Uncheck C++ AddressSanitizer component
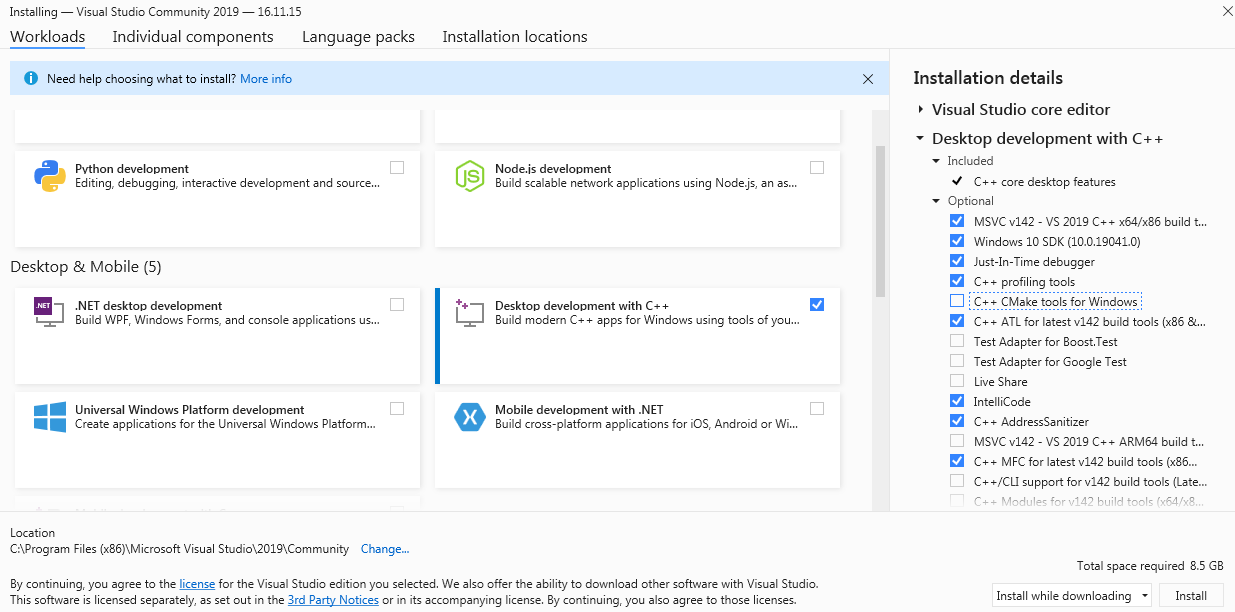 [957, 422]
